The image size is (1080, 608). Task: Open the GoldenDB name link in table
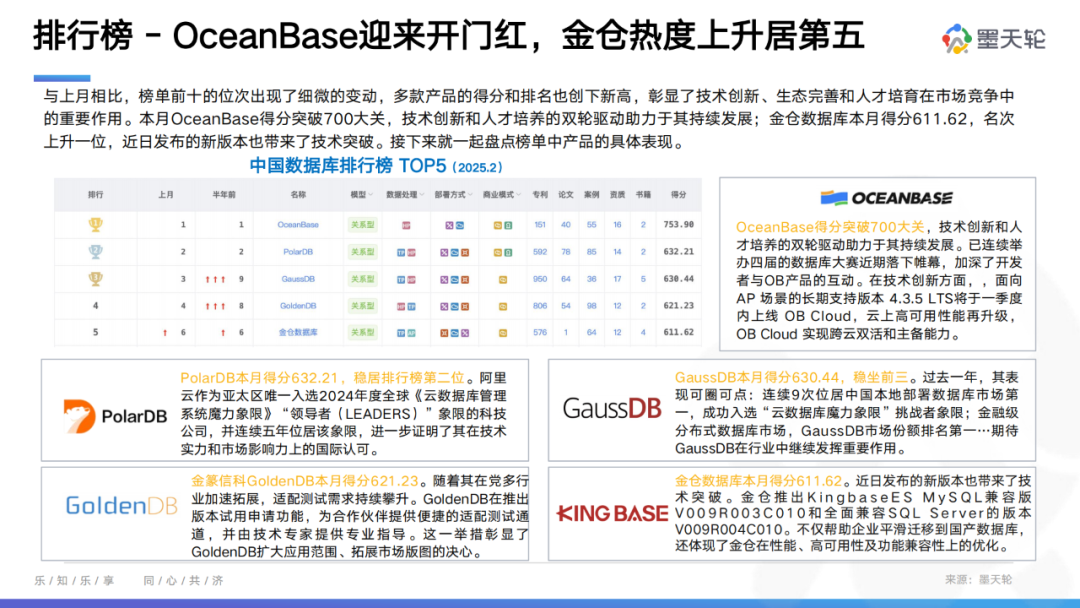[x=298, y=306]
